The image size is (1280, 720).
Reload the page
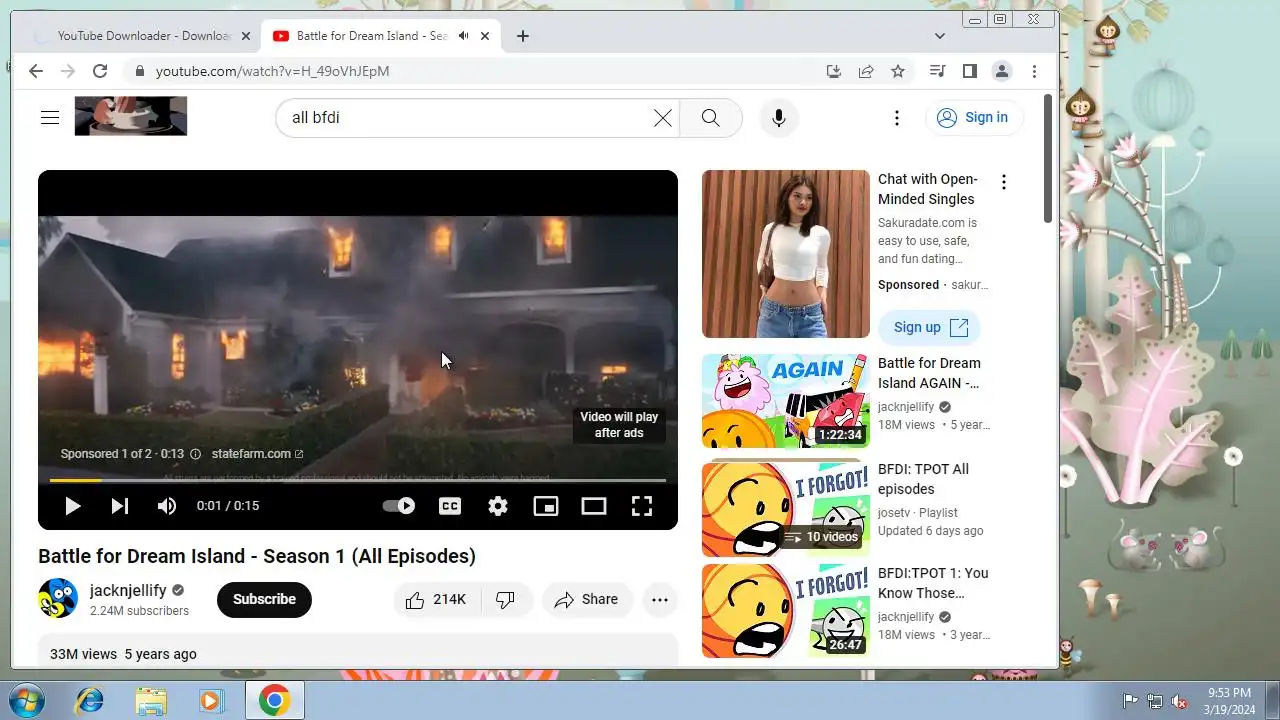click(x=100, y=71)
